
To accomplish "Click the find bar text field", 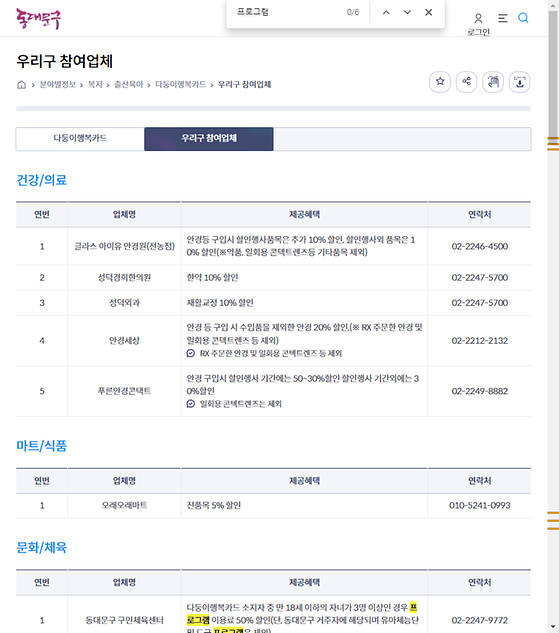I will click(287, 12).
